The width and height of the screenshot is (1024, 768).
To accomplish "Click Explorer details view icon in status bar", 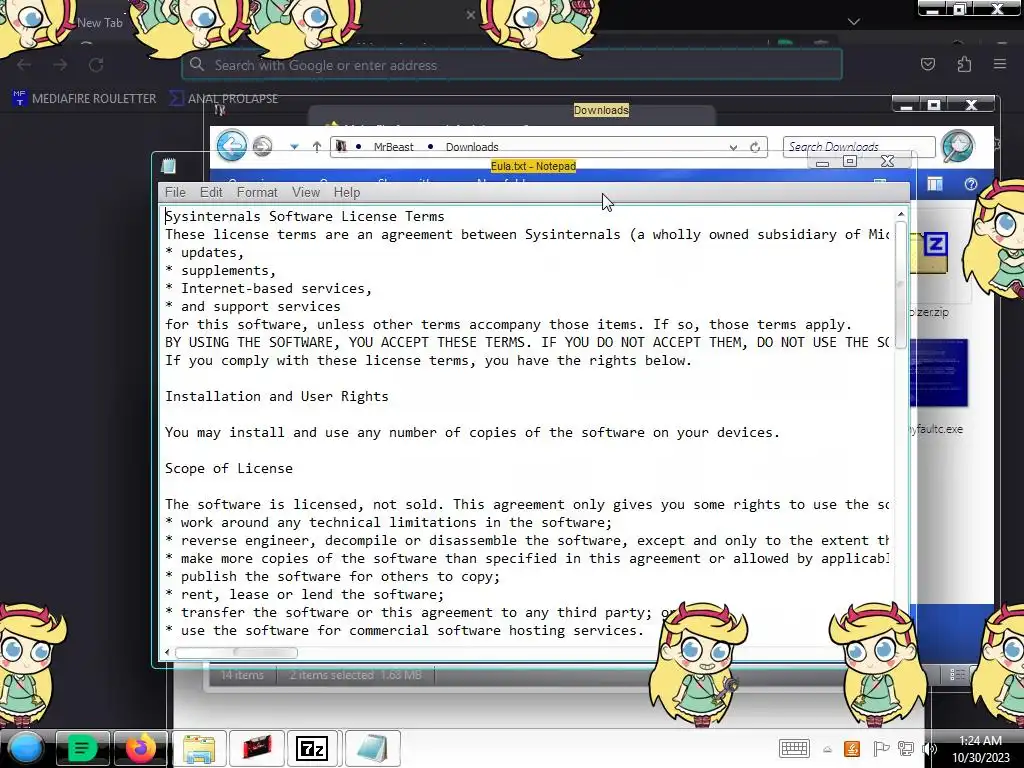I will coord(956,675).
